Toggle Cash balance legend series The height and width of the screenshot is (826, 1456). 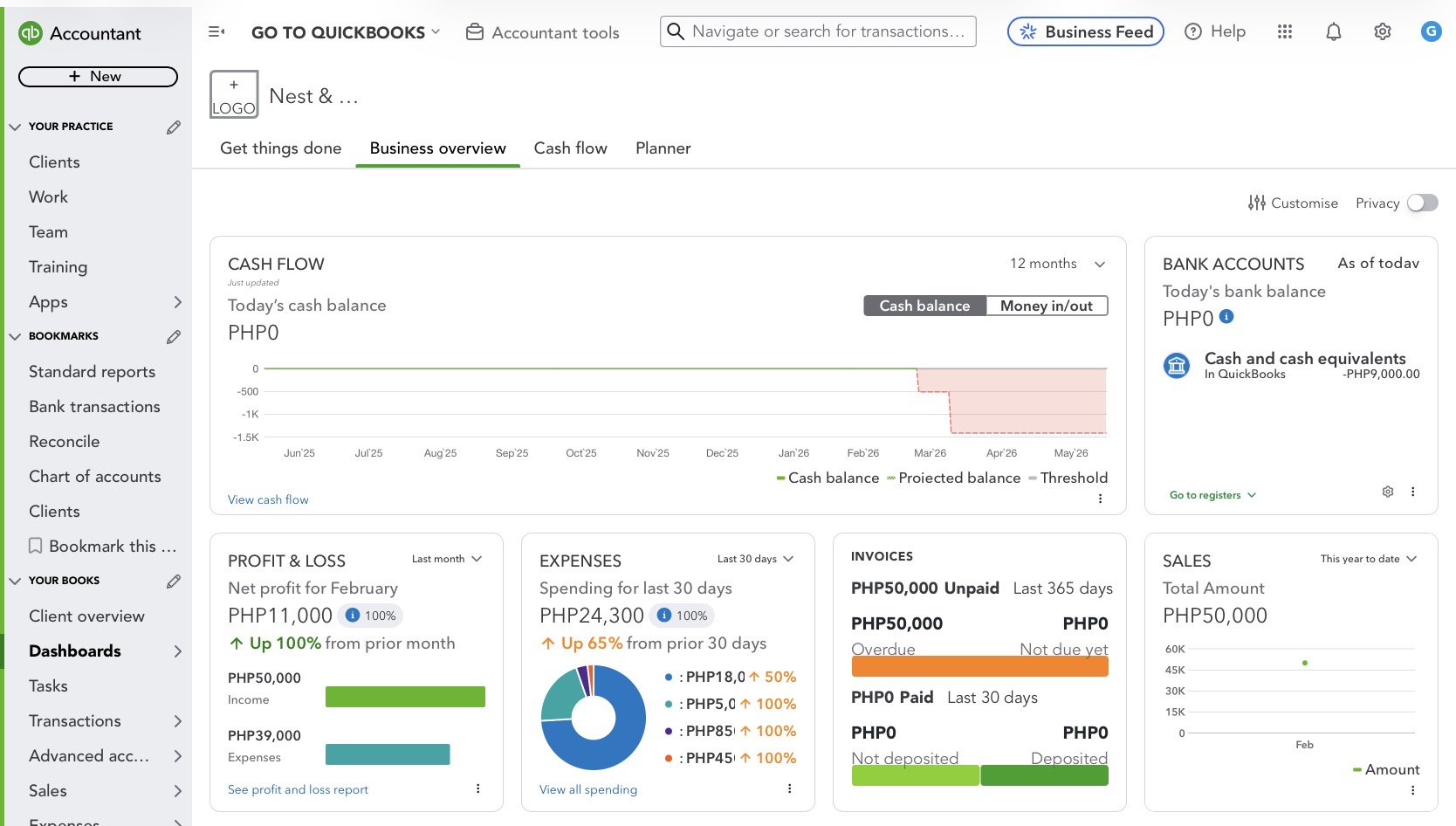click(x=828, y=478)
